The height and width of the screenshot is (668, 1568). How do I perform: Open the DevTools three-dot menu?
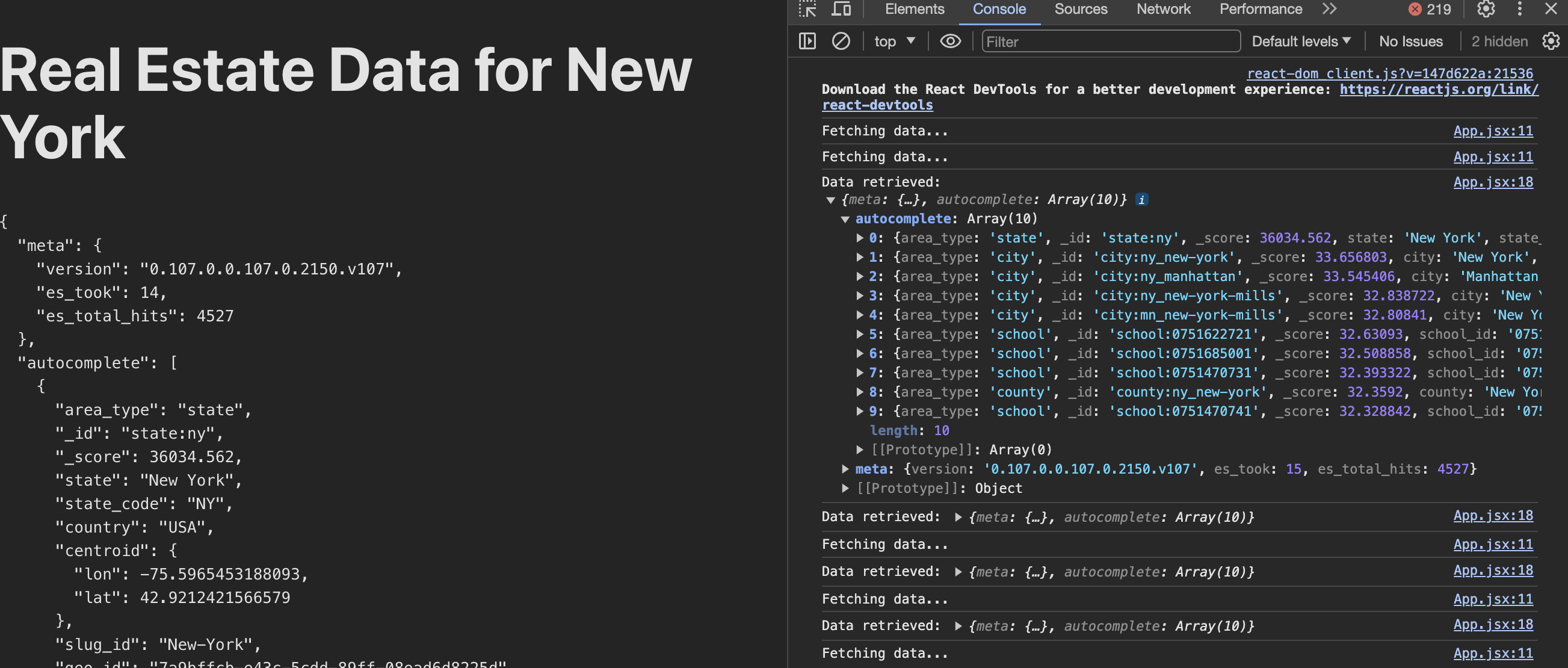click(1520, 8)
